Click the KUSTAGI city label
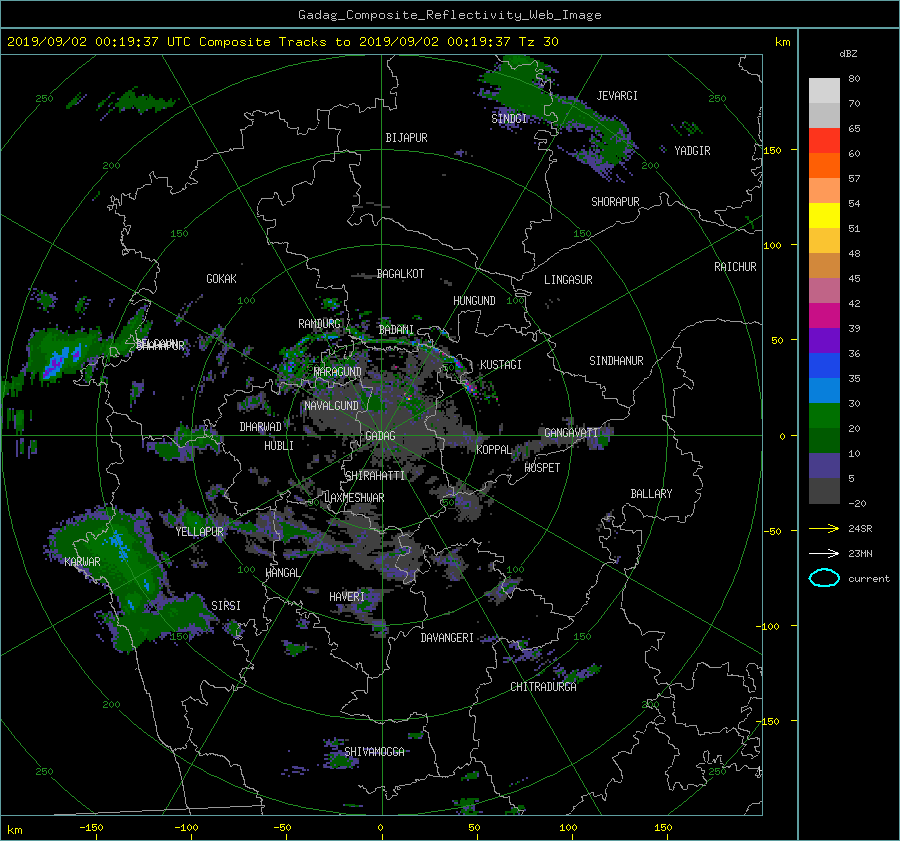The width and height of the screenshot is (900, 841). click(x=501, y=365)
